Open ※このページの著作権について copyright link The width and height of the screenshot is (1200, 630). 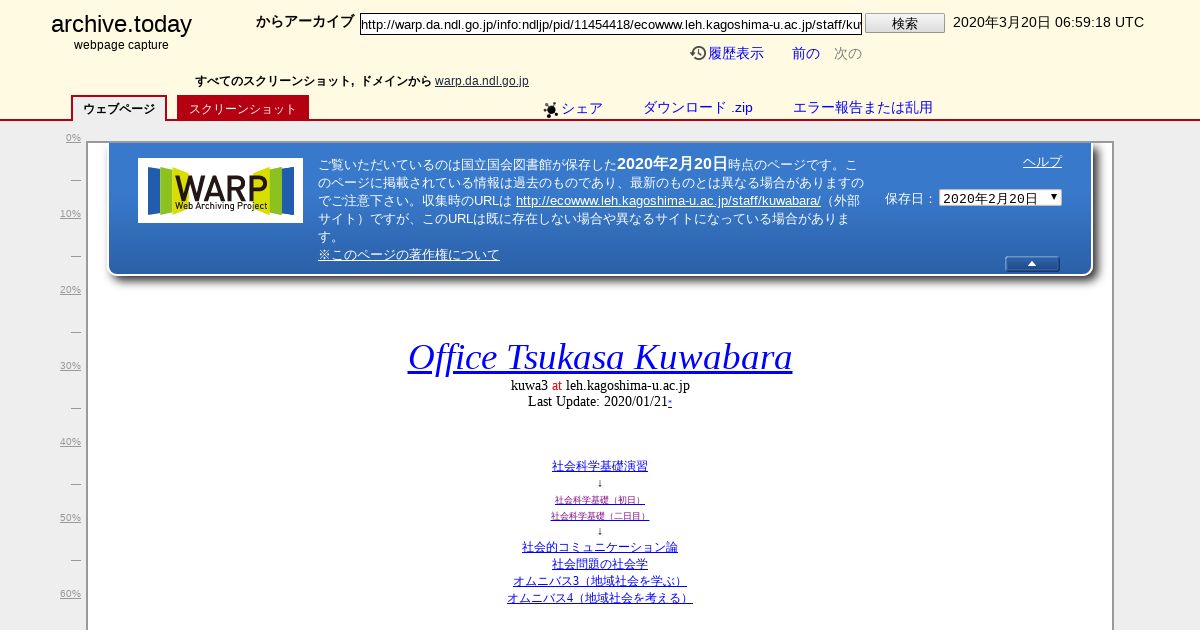click(409, 254)
